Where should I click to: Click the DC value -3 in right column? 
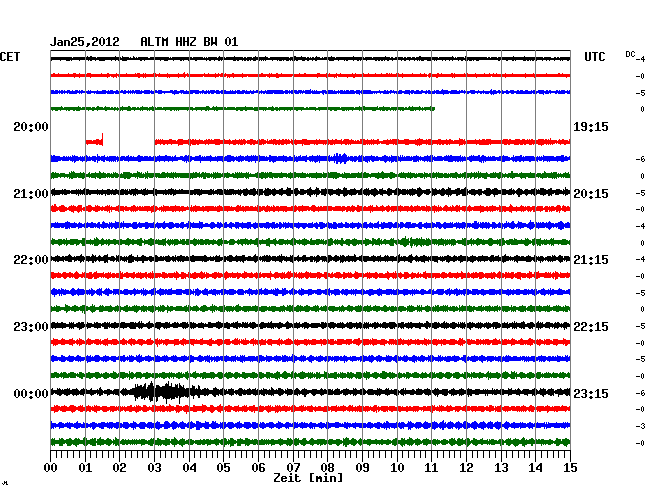click(641, 426)
